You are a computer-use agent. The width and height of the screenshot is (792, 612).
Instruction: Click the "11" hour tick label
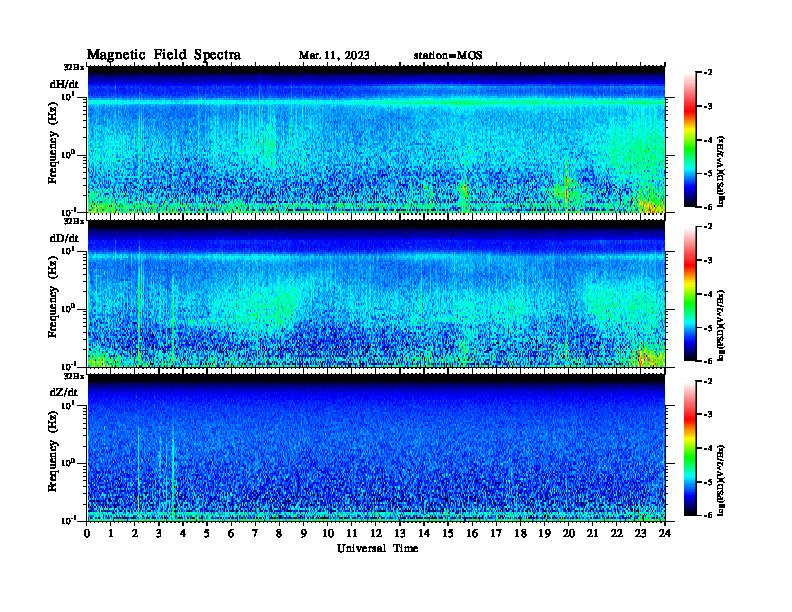coord(352,534)
